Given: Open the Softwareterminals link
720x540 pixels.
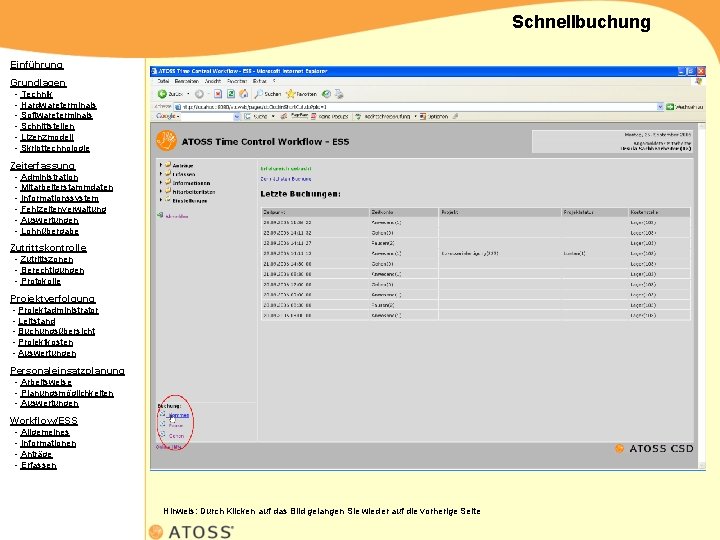Looking at the screenshot, I should 56,115.
